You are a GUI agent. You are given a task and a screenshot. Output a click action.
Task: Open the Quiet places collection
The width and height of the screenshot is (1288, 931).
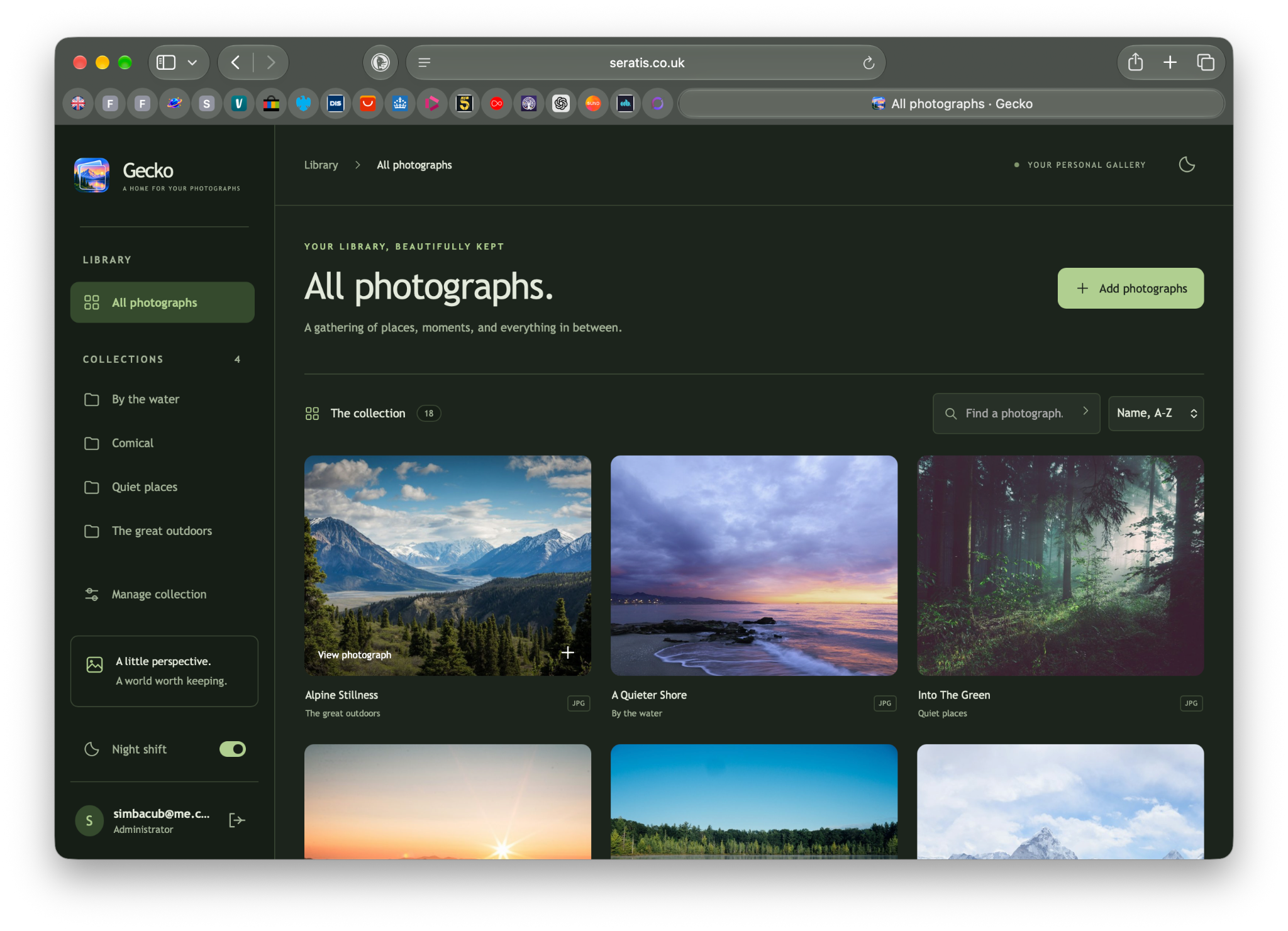[162, 487]
